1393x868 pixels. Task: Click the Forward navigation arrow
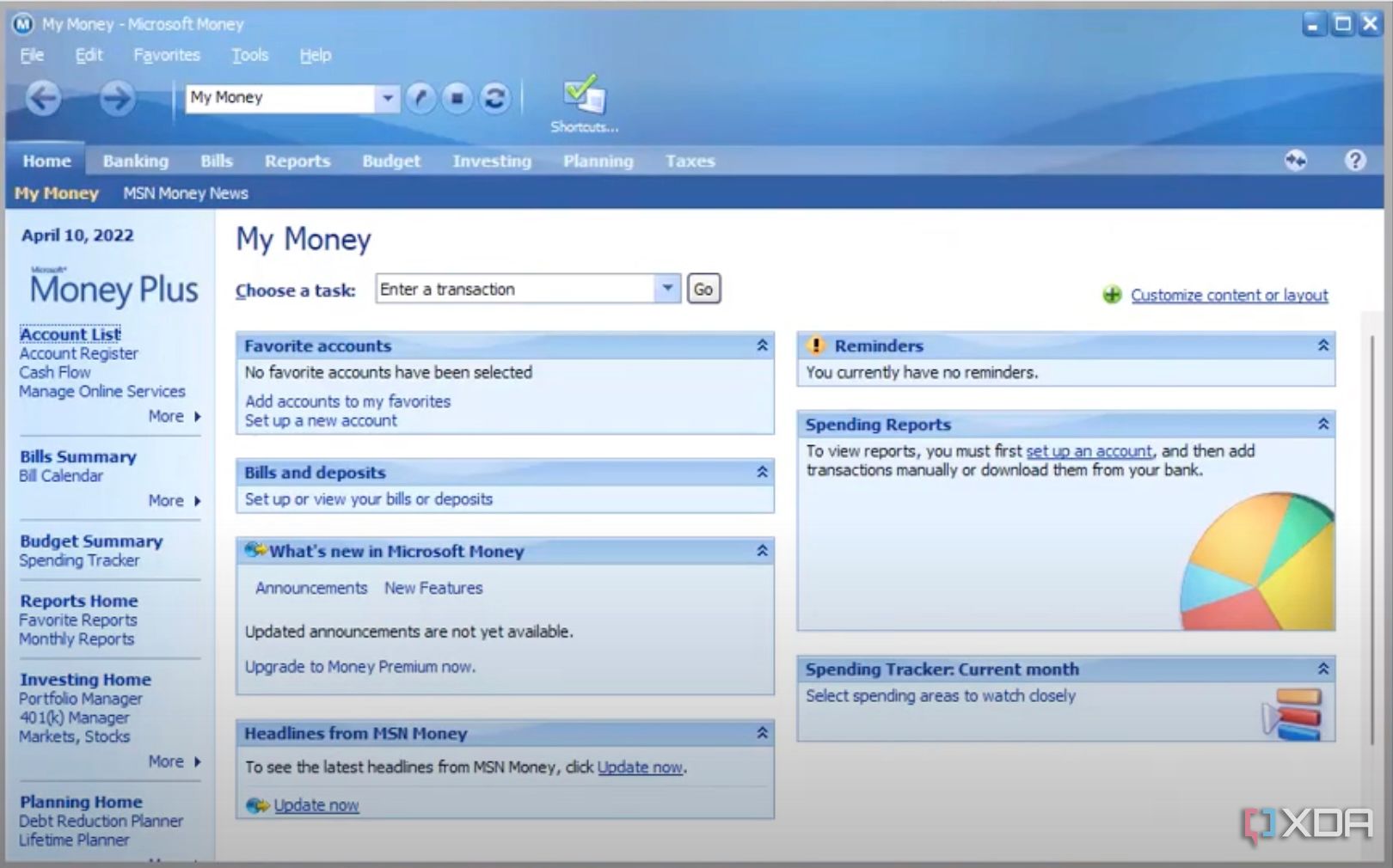[117, 98]
